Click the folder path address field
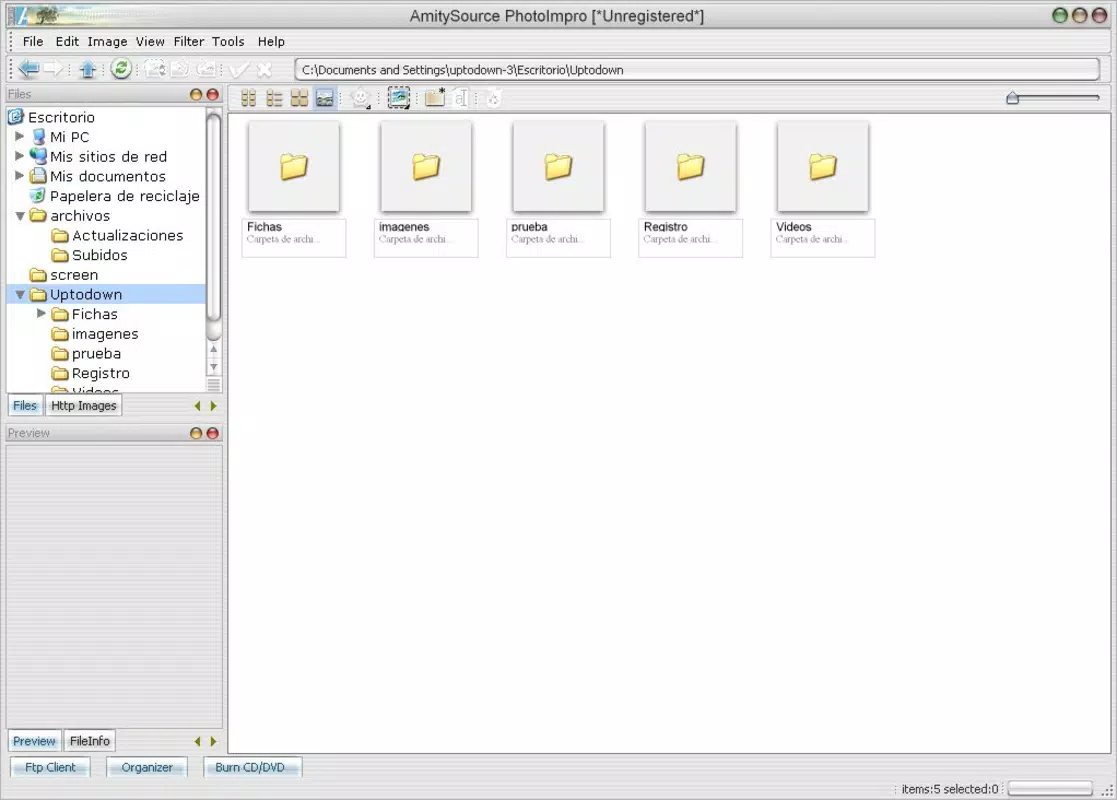This screenshot has height=800, width=1117. tap(697, 70)
